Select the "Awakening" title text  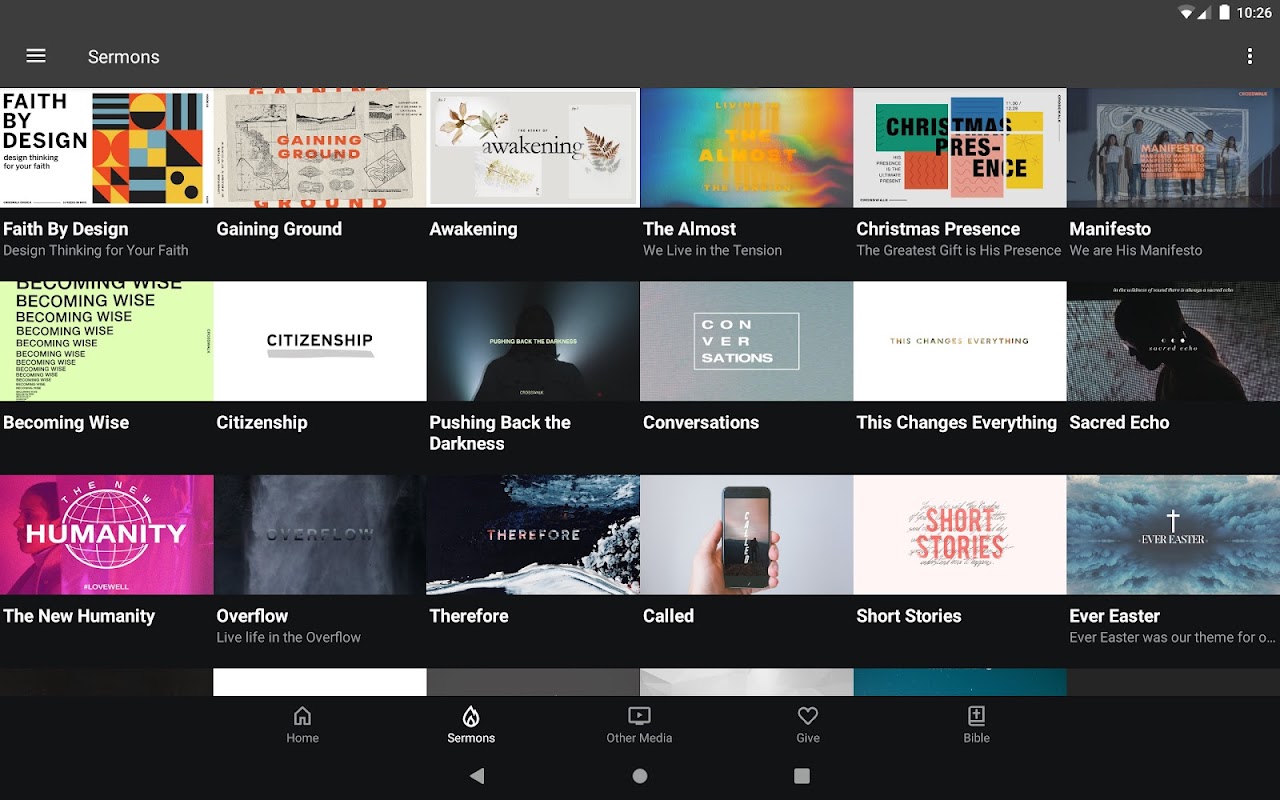tap(474, 229)
